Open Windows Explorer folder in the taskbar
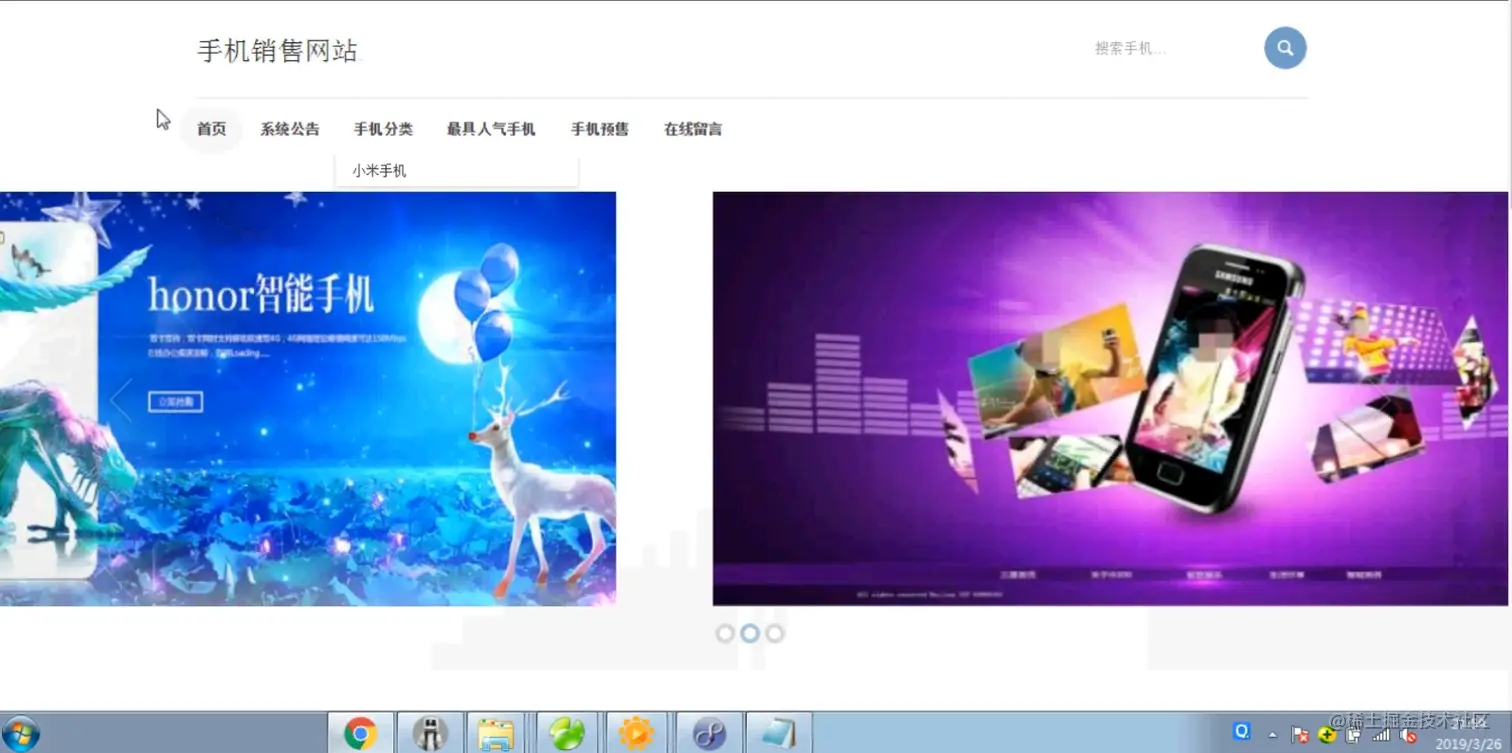The image size is (1512, 753). [496, 734]
